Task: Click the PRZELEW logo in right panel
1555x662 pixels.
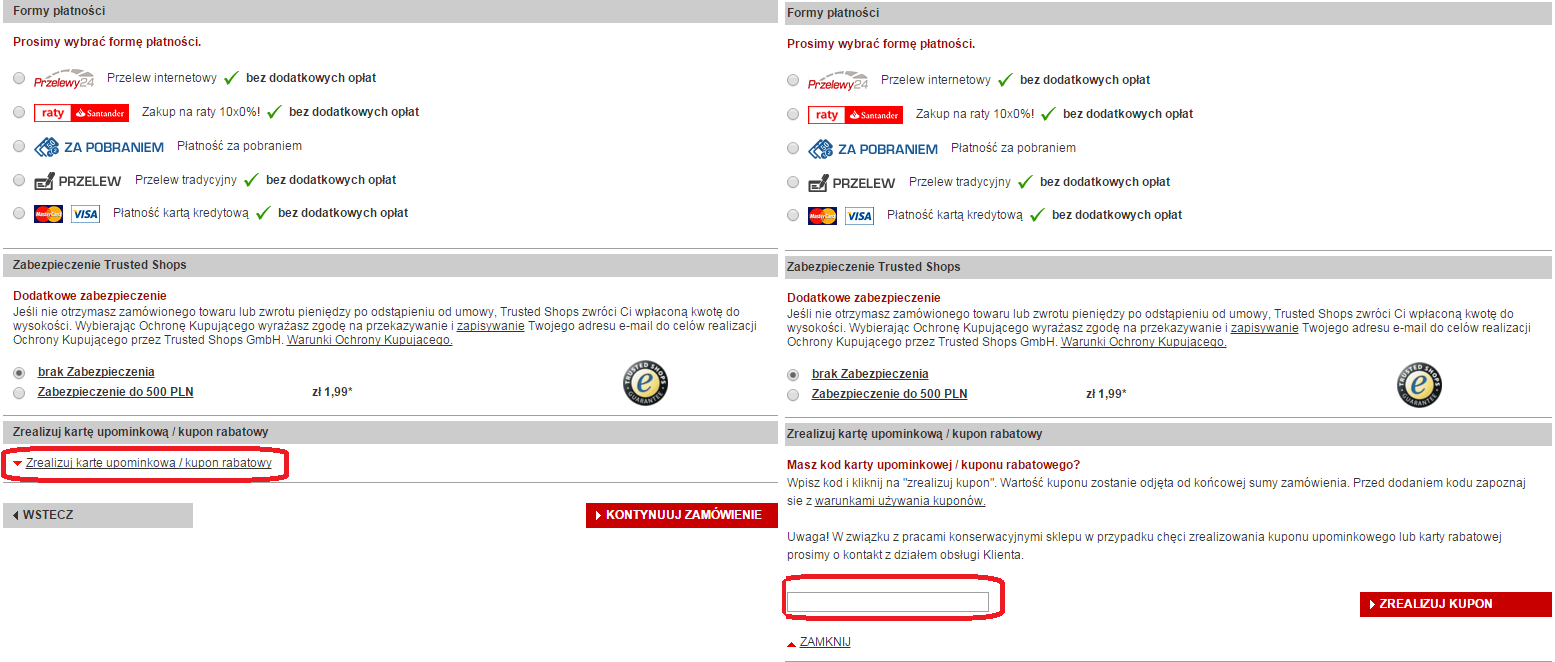Action: [852, 183]
